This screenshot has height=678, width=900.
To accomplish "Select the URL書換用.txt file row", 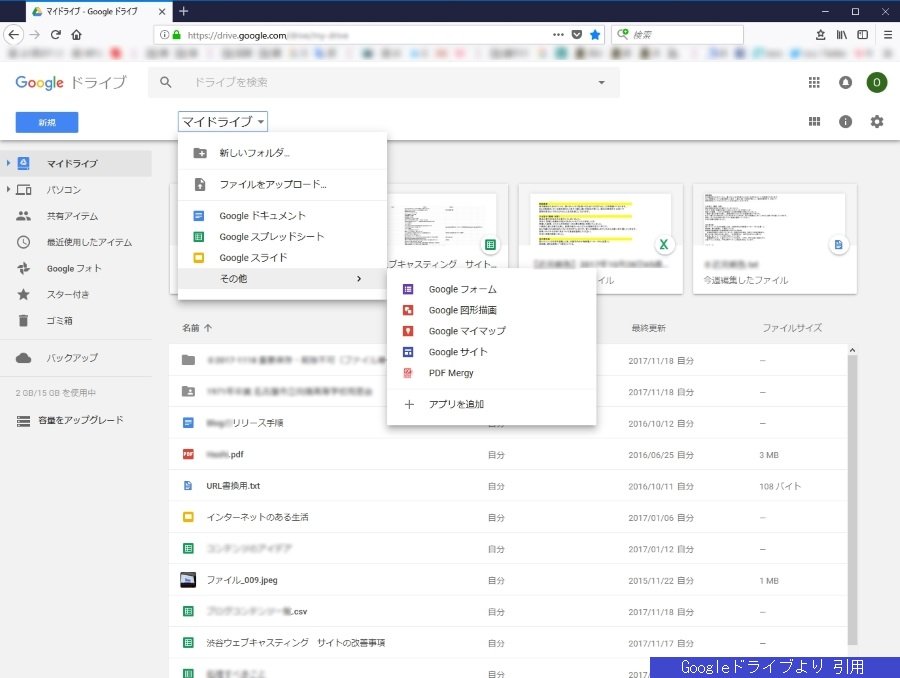I will tap(508, 486).
